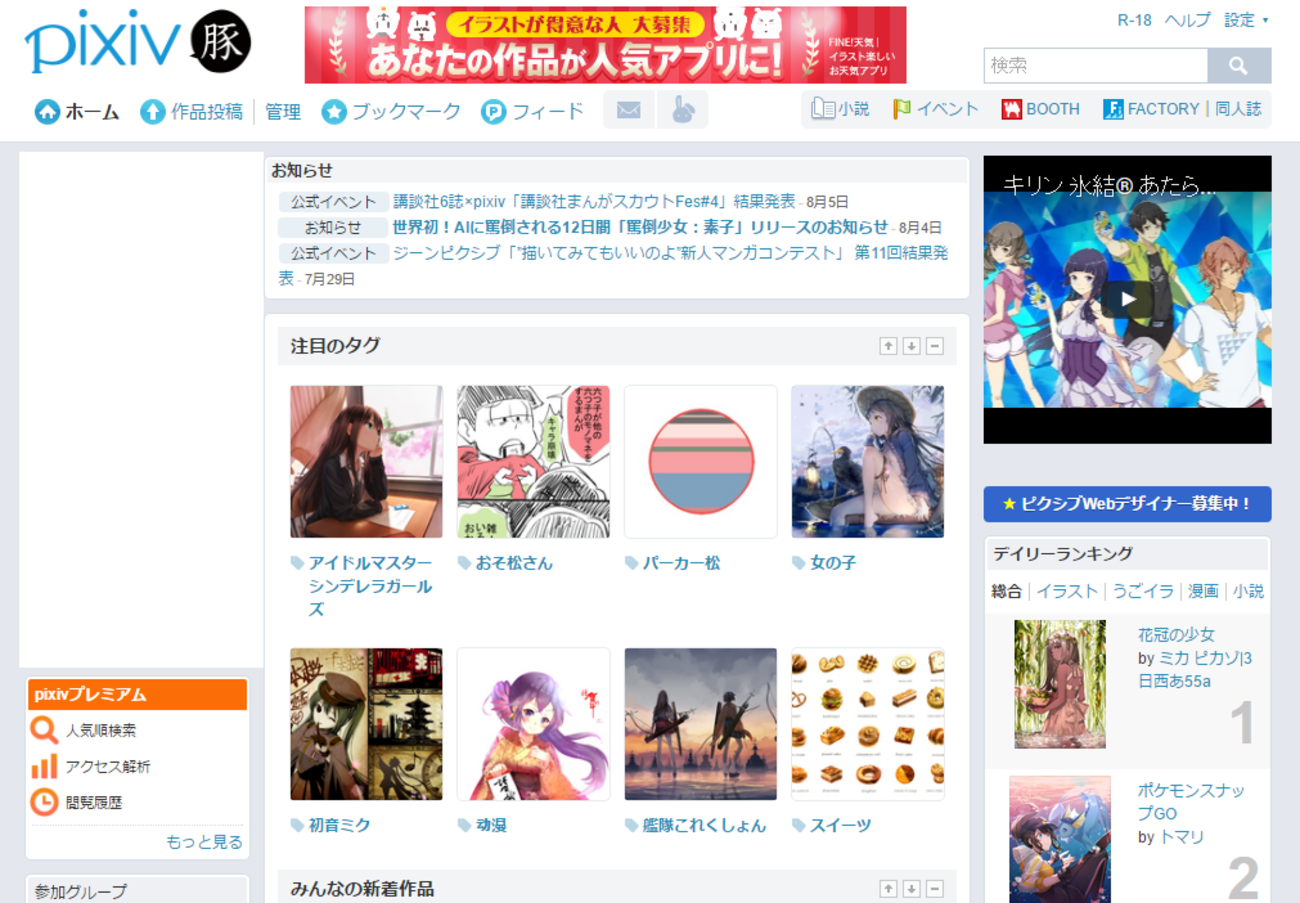Move 注目のタグ section down arrow
The width and height of the screenshot is (1300, 903).
[911, 346]
